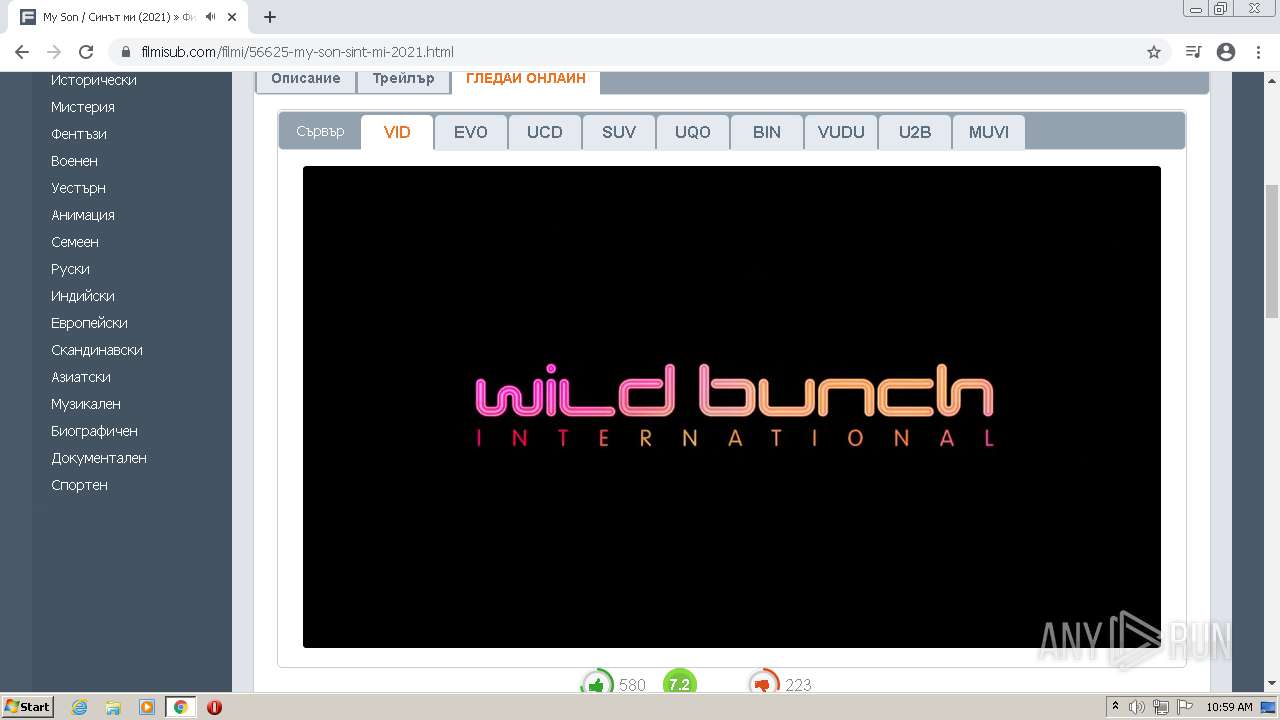Select the SUV server tab
The height and width of the screenshot is (720, 1280).
point(619,132)
